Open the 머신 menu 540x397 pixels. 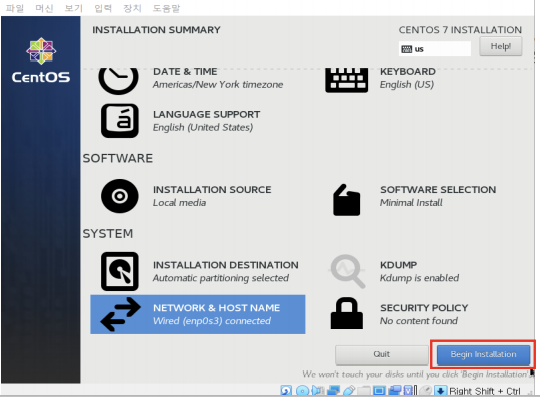click(x=44, y=8)
